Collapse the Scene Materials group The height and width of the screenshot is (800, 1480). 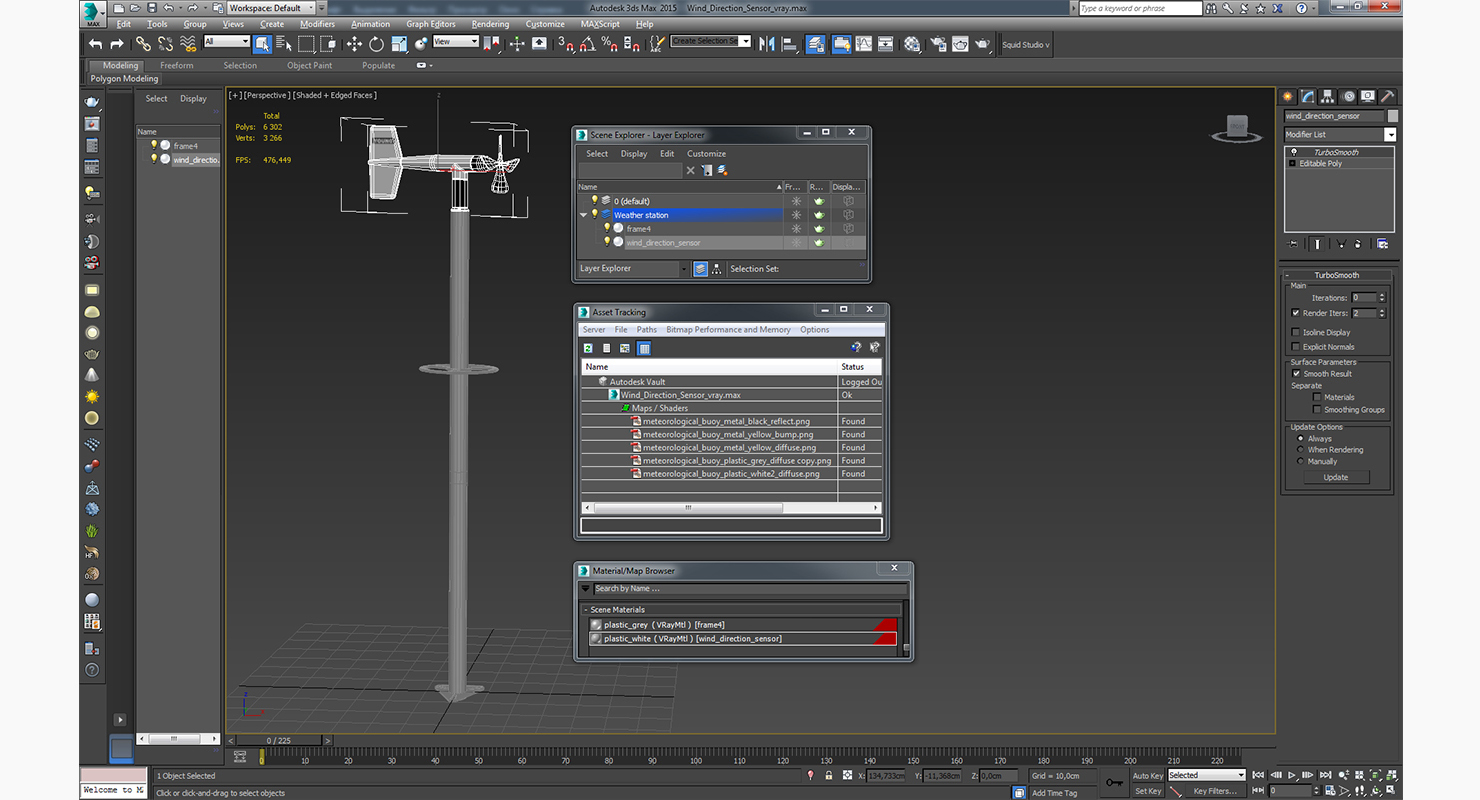click(586, 610)
